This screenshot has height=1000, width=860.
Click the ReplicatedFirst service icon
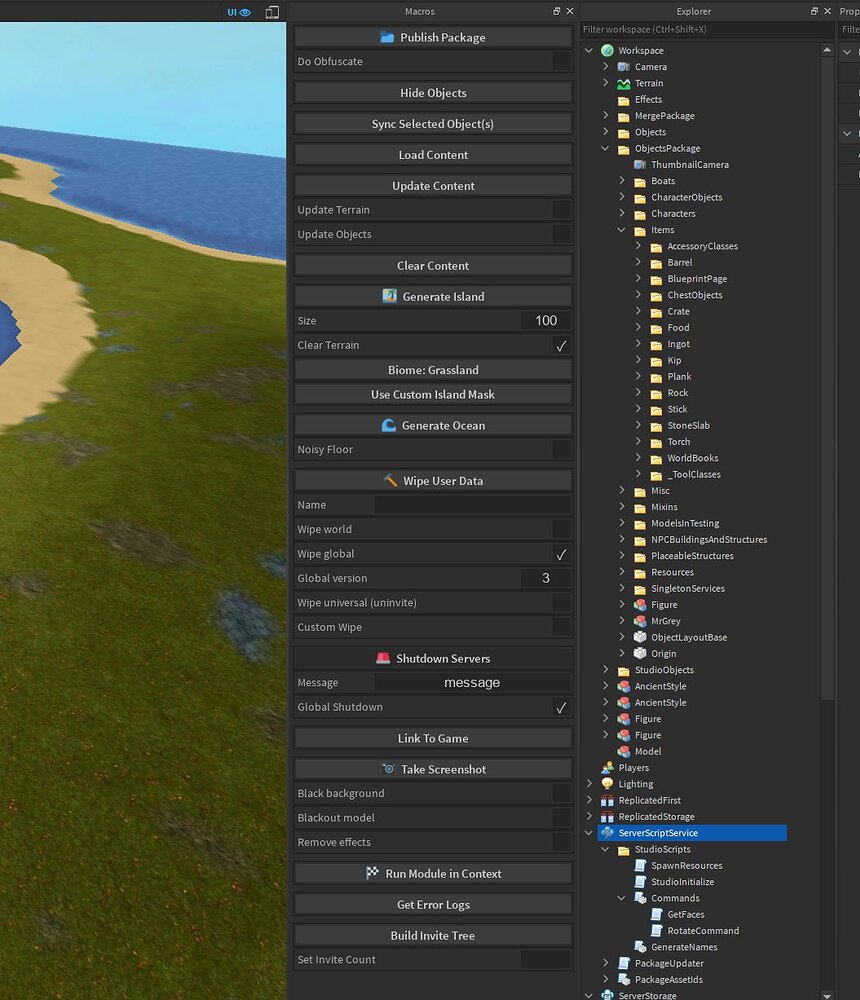coord(607,800)
